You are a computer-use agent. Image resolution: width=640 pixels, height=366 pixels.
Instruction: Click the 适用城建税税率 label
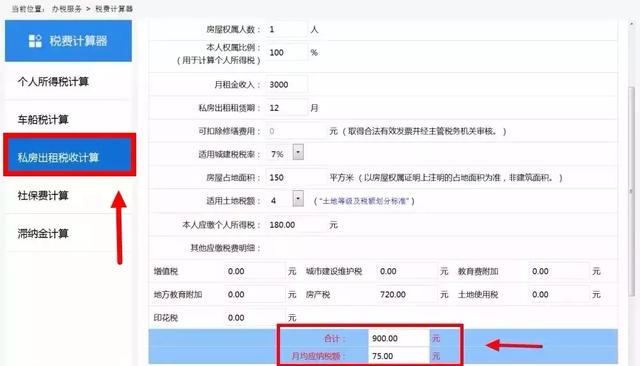pos(229,154)
